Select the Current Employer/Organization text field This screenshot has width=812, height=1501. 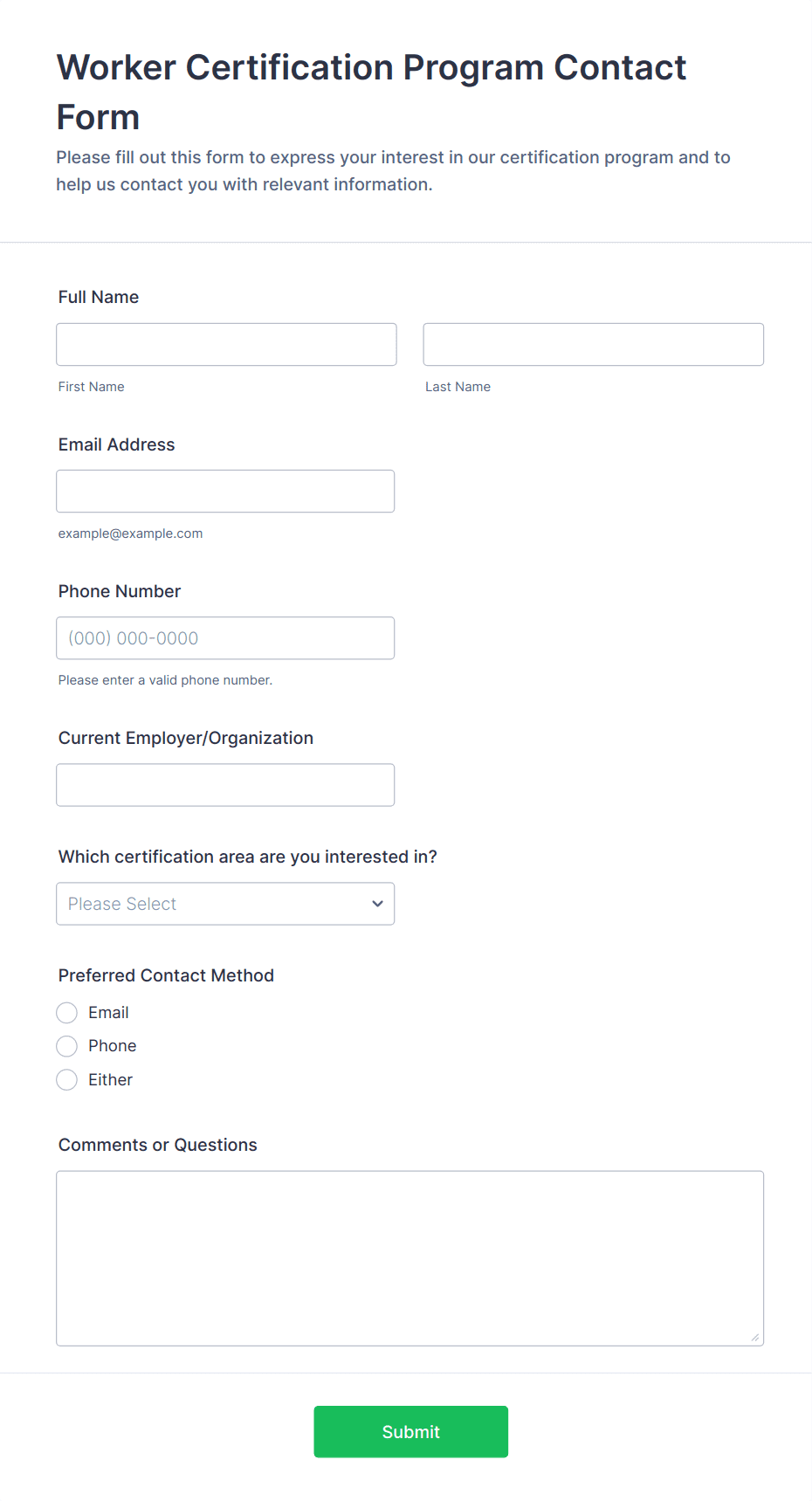point(225,784)
